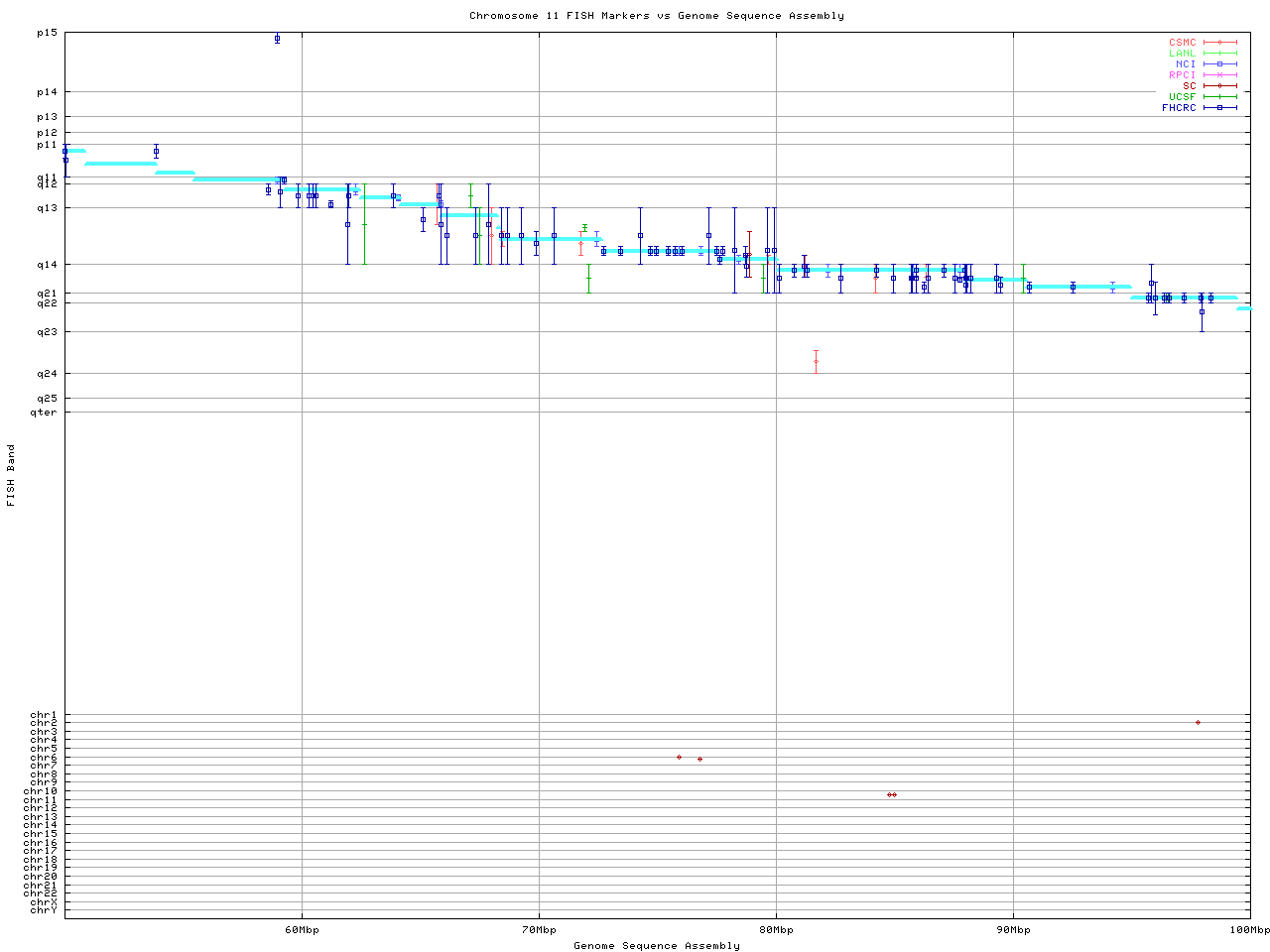Screen dimensions: 1270x952
Task: Select the RPCI magenta legend symbol
Action: [1219, 75]
